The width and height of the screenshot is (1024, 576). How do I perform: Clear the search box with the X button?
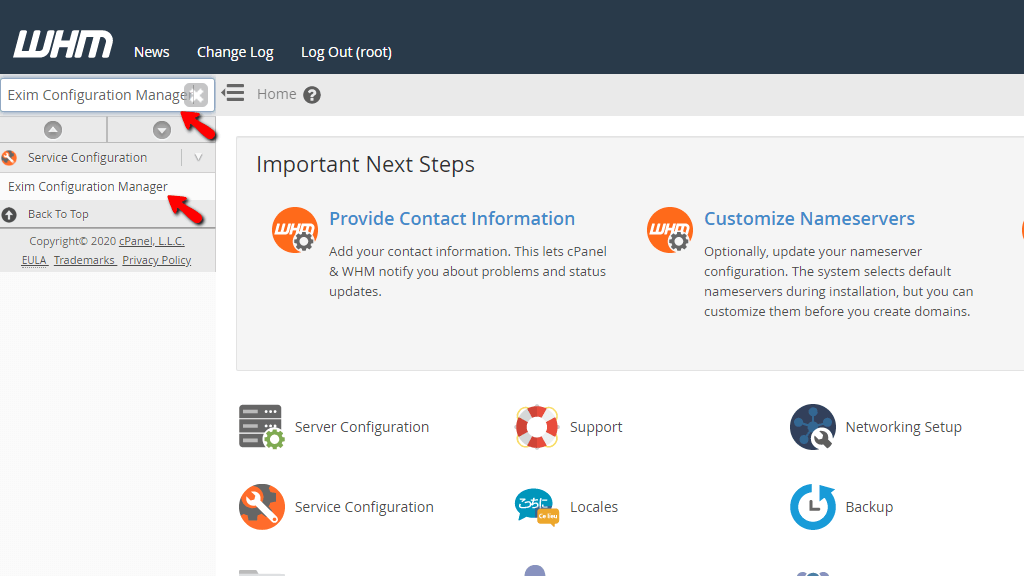[196, 95]
